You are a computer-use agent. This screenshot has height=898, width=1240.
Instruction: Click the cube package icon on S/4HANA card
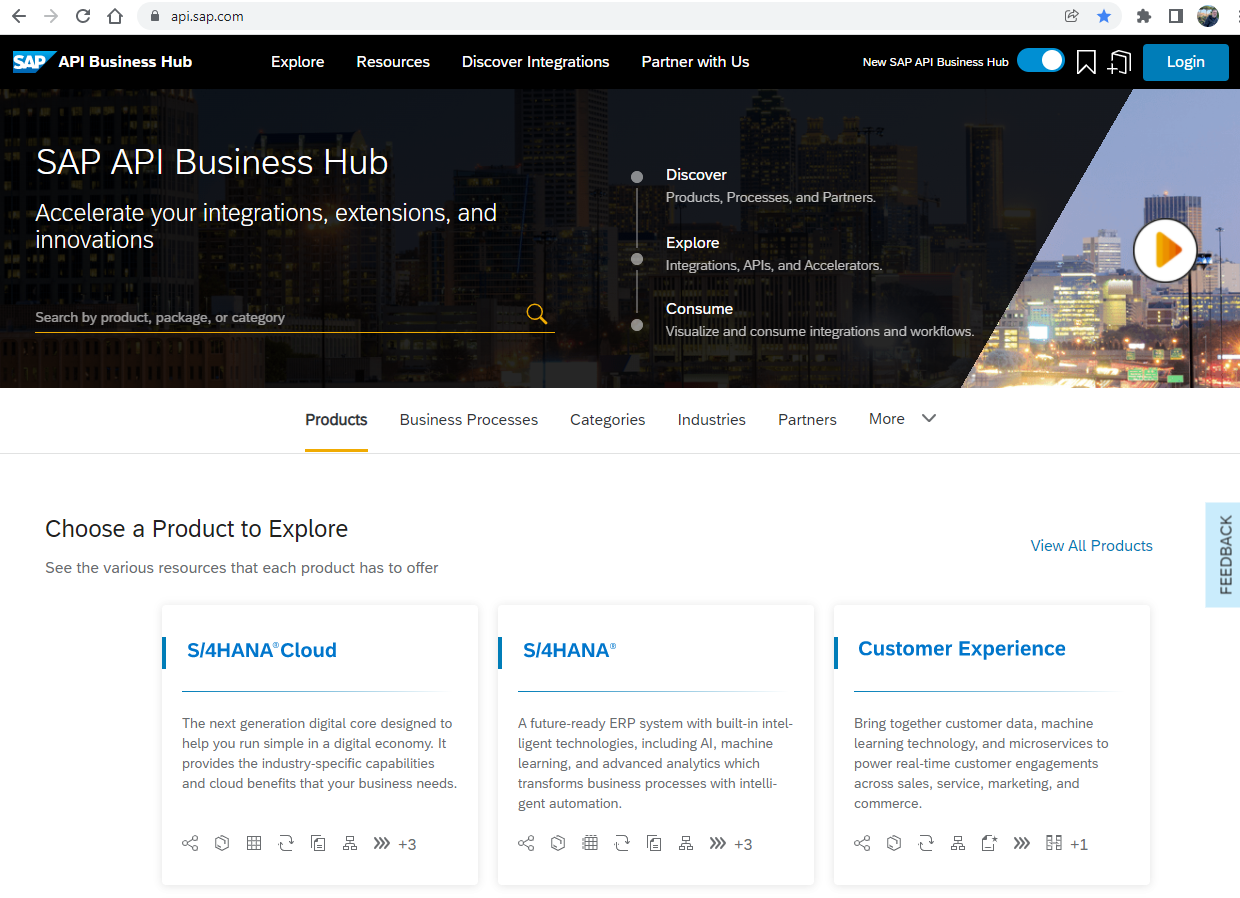tap(558, 843)
